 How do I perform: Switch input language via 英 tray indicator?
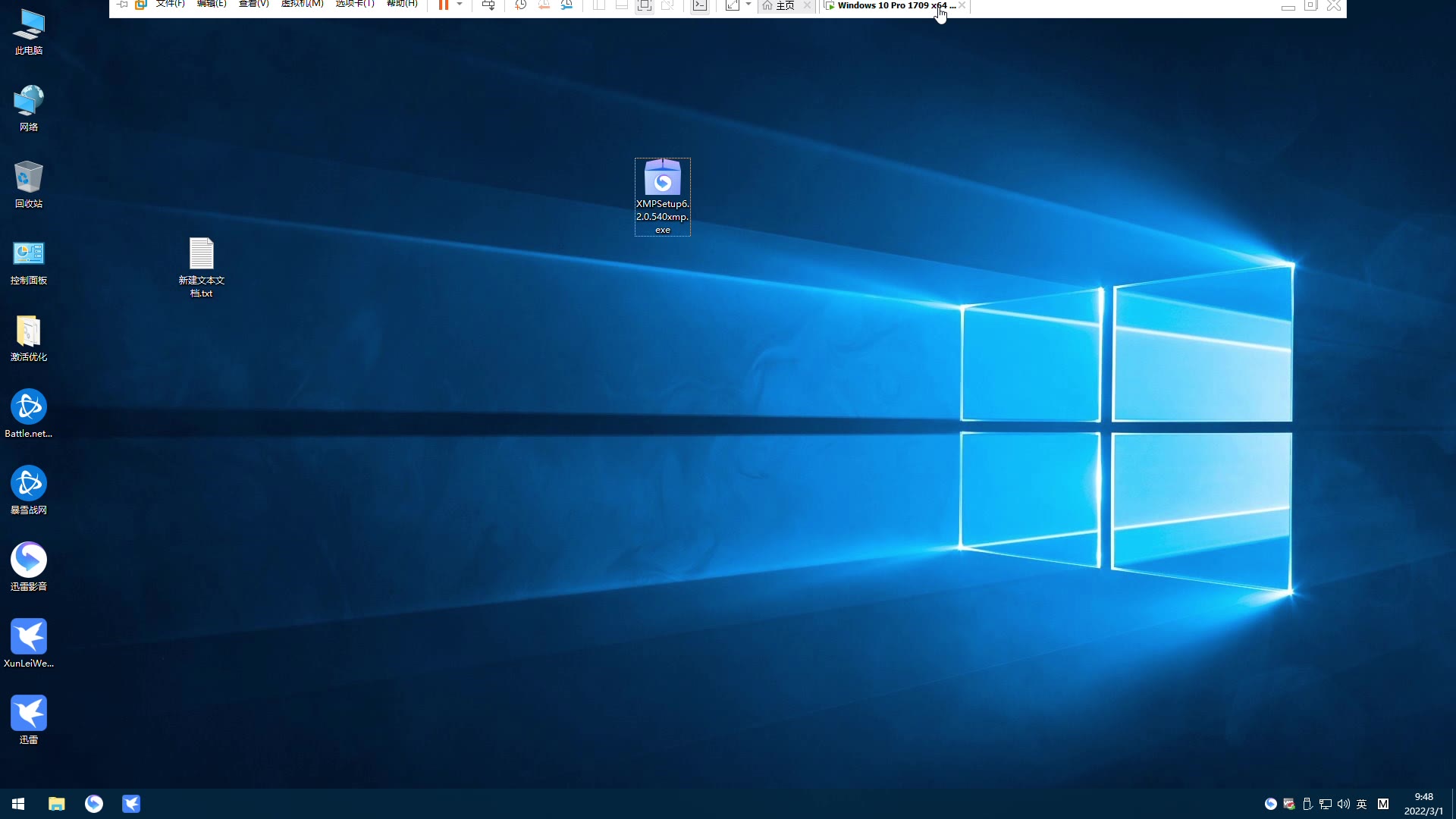tap(1362, 804)
